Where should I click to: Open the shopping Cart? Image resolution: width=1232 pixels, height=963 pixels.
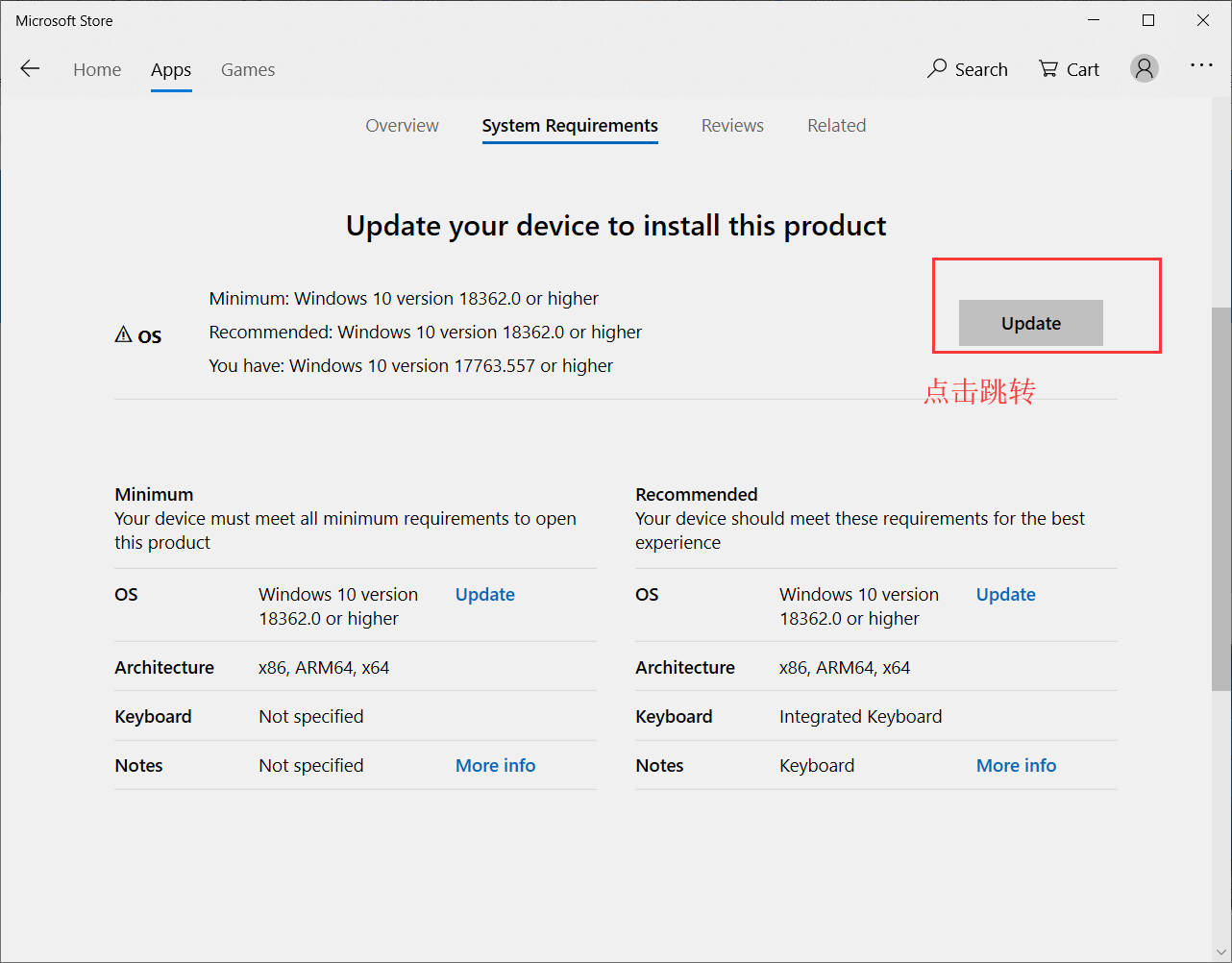point(1068,68)
